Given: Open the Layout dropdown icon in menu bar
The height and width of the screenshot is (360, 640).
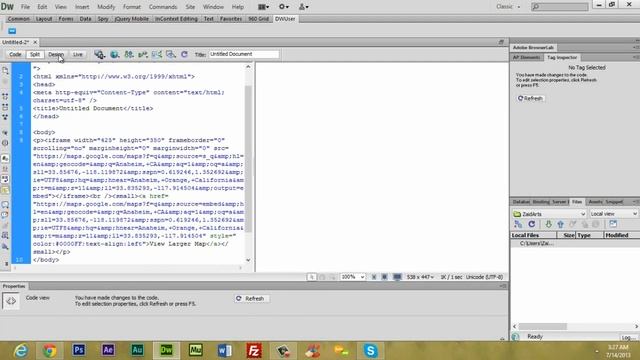Looking at the screenshot, I should (x=264, y=7).
